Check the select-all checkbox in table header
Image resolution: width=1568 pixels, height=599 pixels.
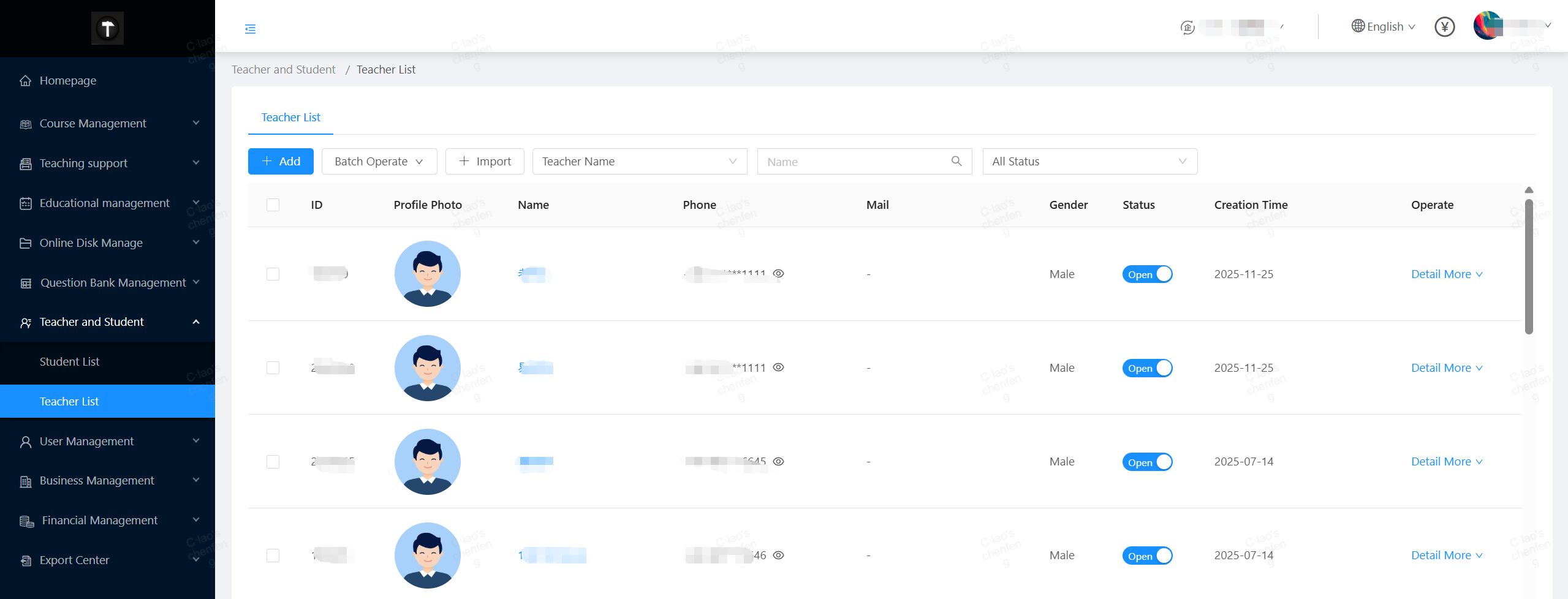273,205
